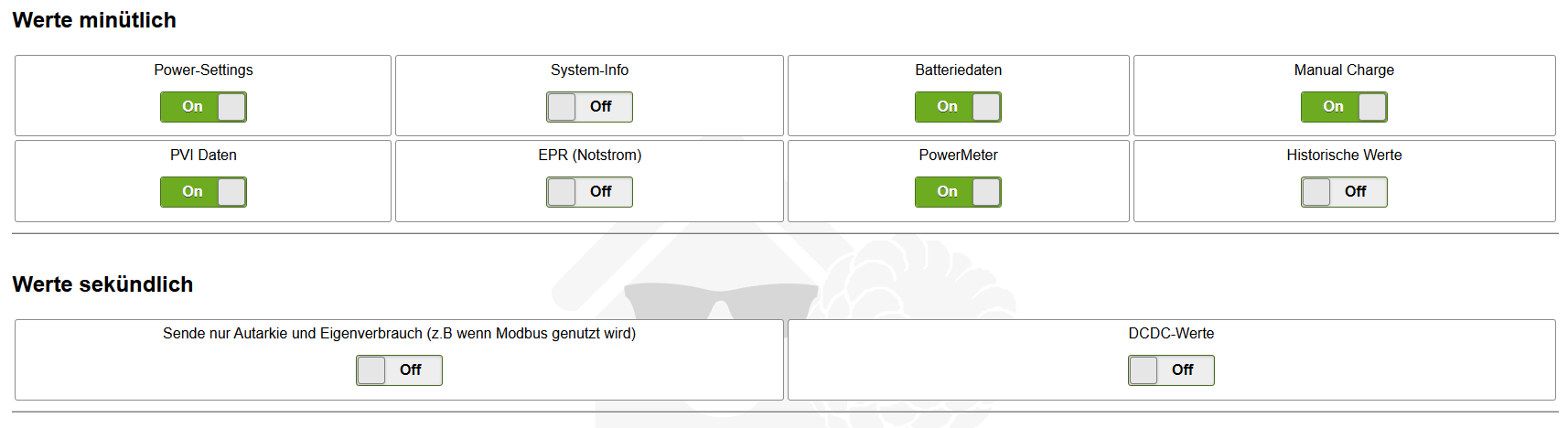Screen dimensions: 1568x428
Task: Click the 'EPR (Notstrom)' label text
Action: coord(589,155)
